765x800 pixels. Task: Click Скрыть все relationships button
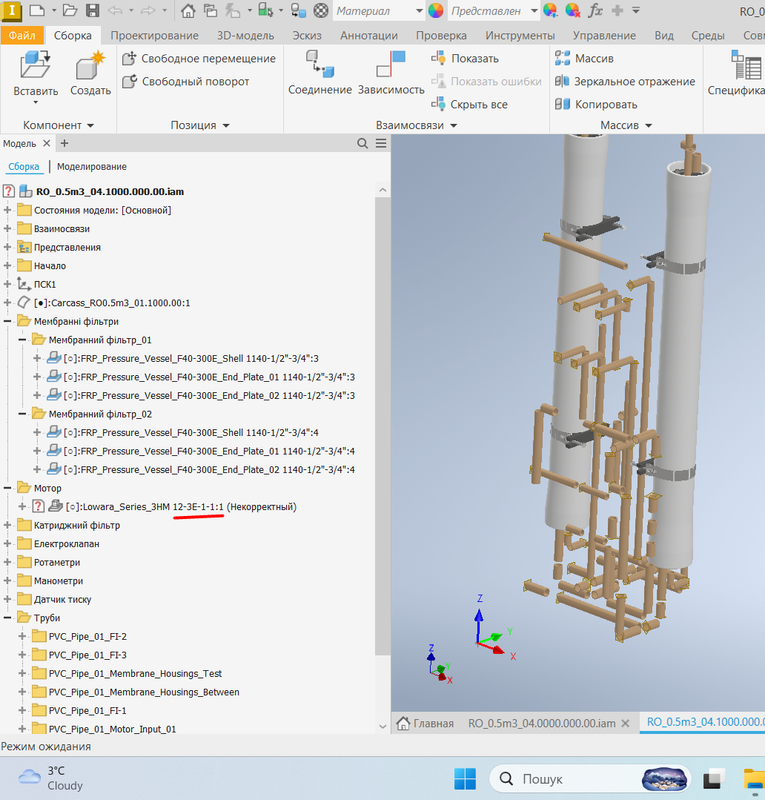470,105
